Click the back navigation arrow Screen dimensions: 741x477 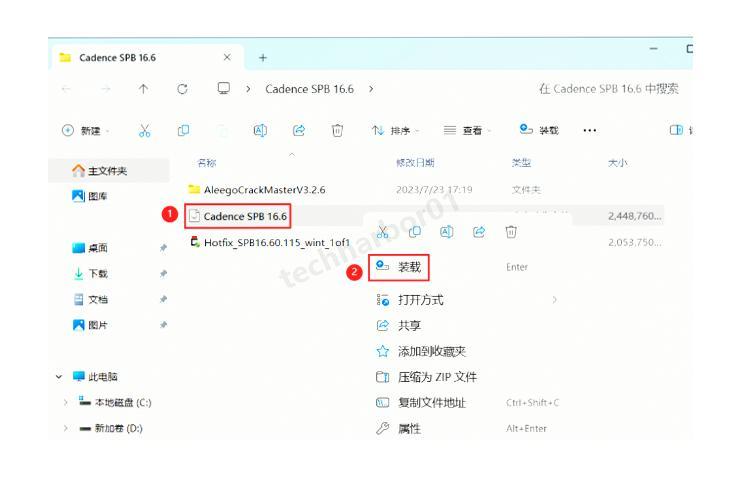pos(67,89)
